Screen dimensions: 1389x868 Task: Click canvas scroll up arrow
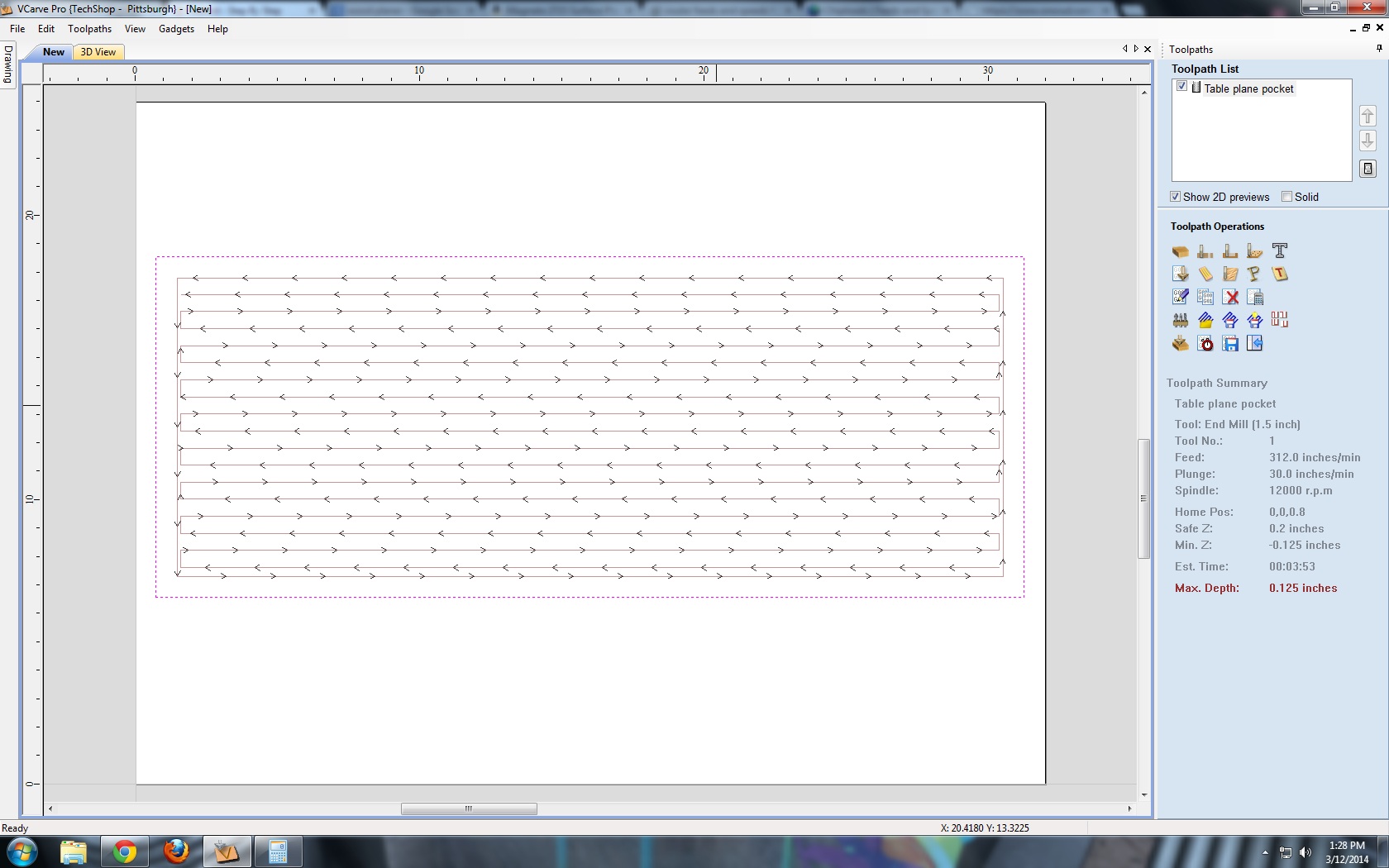click(x=1143, y=92)
